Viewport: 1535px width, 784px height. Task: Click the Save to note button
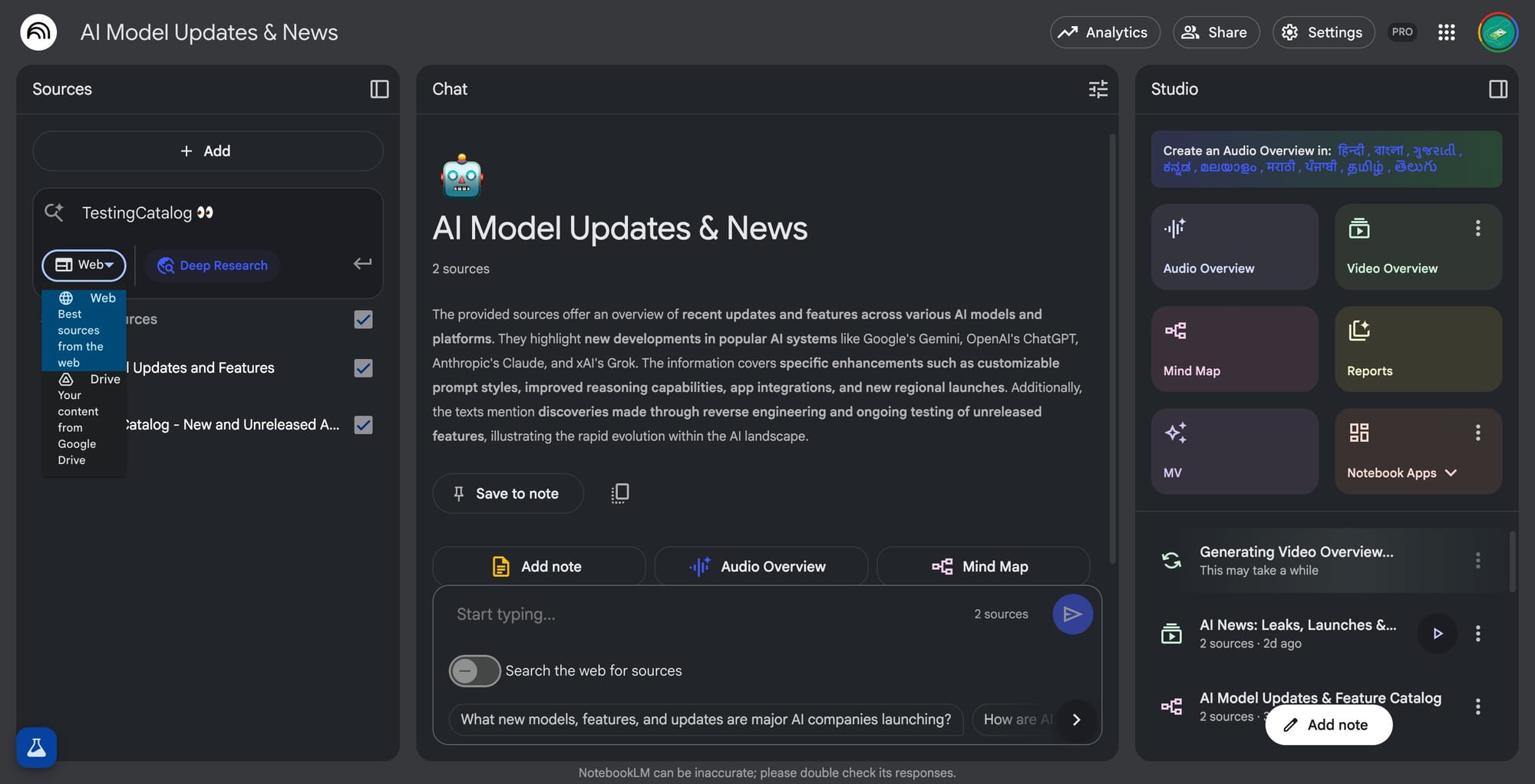507,493
